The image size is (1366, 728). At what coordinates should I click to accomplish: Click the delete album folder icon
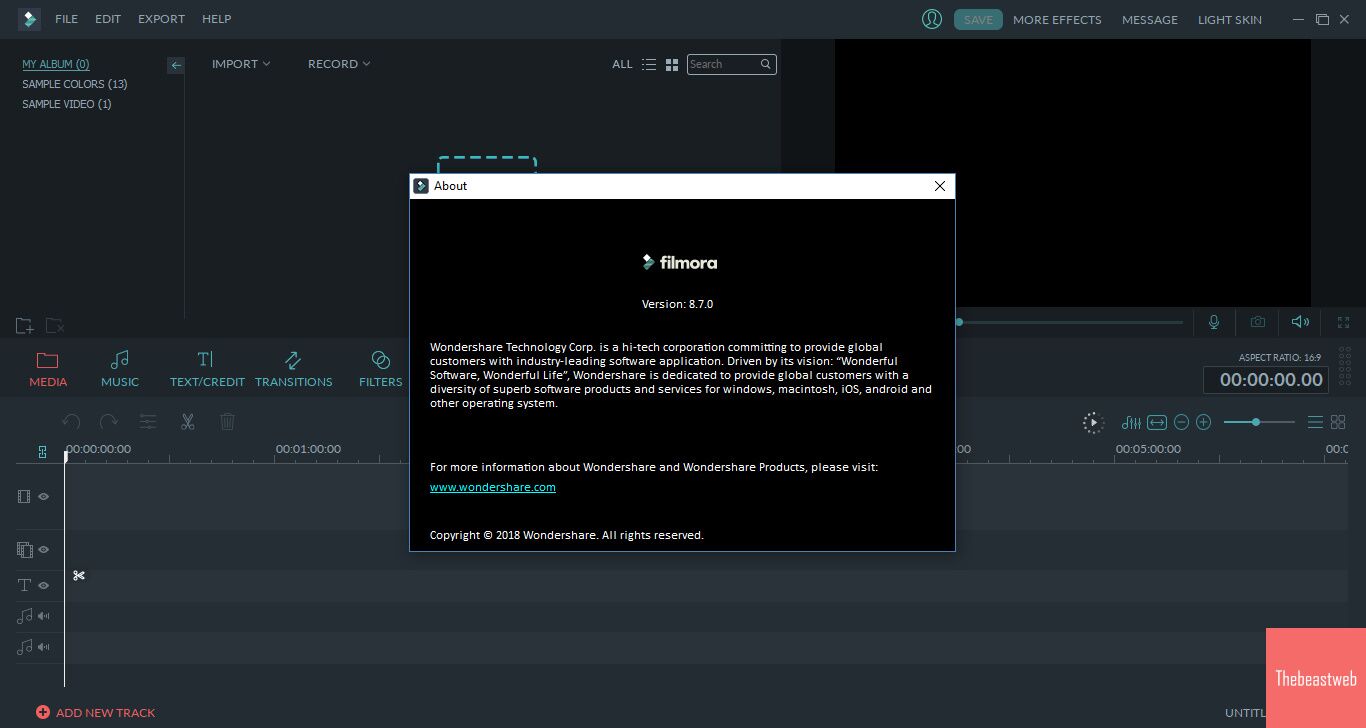pos(55,325)
